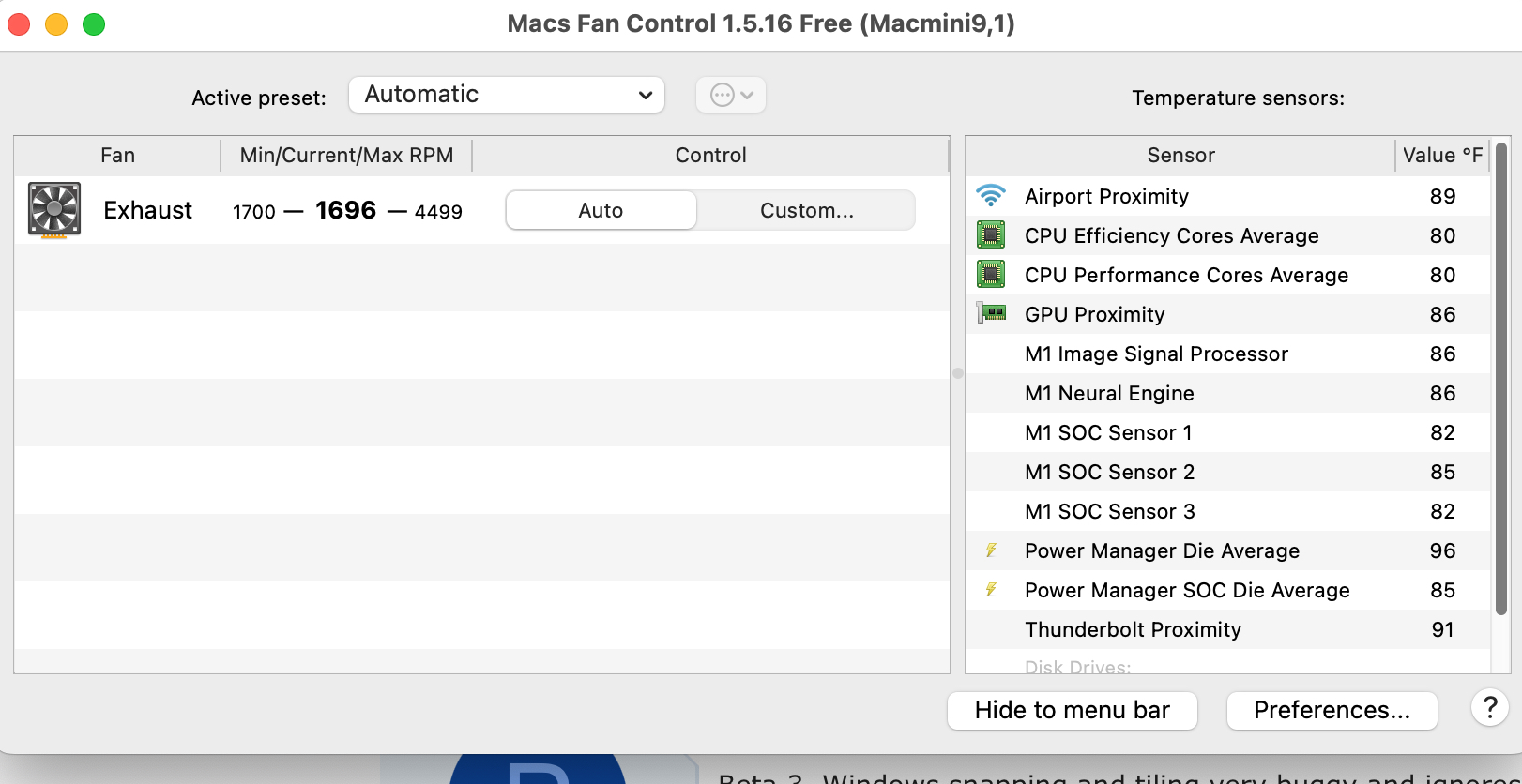Click the Min/Current/Max RPM column header

pyautogui.click(x=346, y=156)
